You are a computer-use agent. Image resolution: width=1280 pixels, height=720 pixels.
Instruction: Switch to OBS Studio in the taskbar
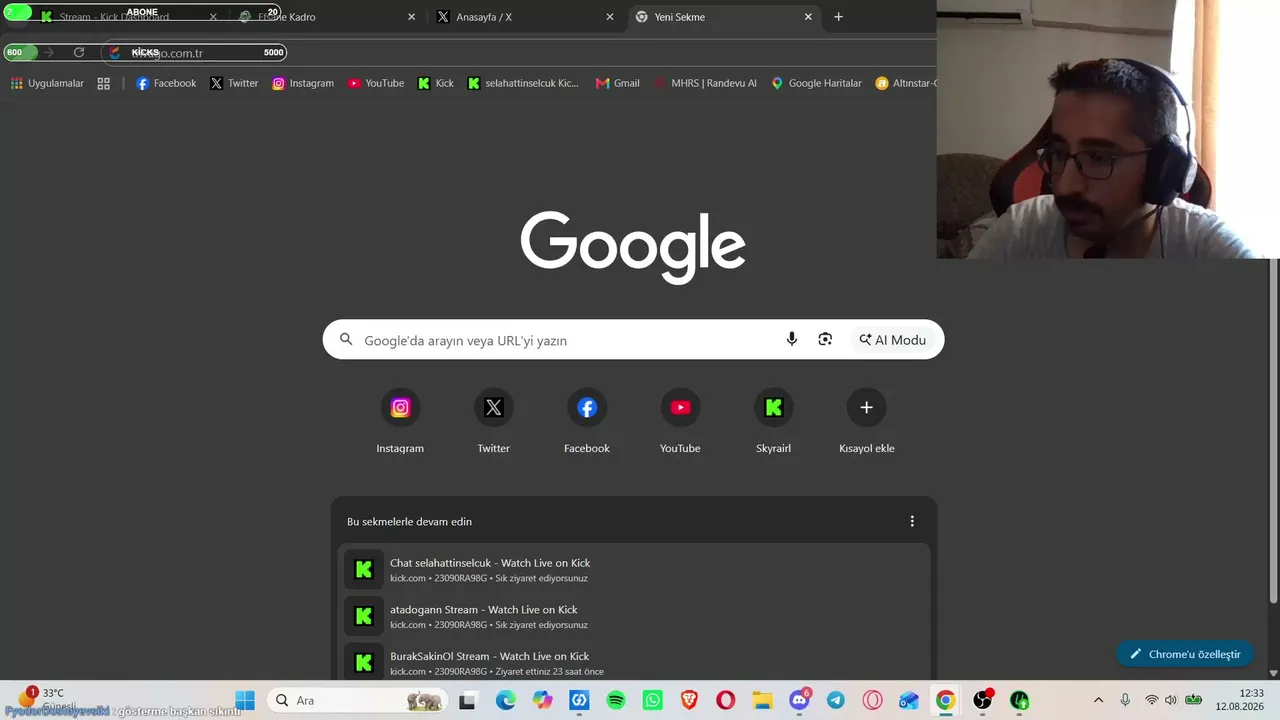point(983,700)
